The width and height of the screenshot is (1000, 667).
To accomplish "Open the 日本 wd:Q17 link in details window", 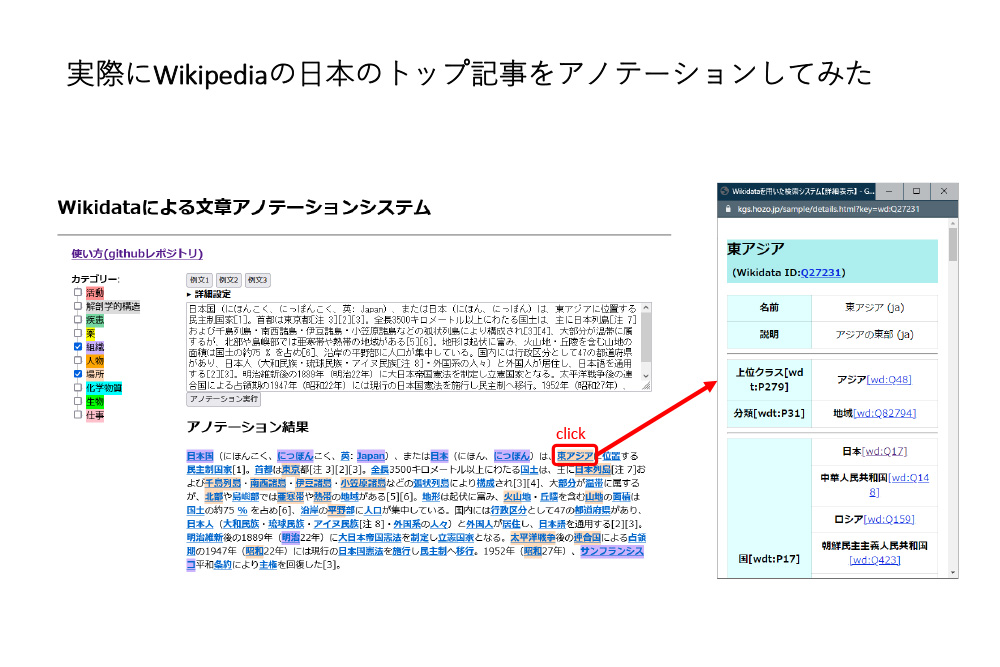I will tap(885, 451).
